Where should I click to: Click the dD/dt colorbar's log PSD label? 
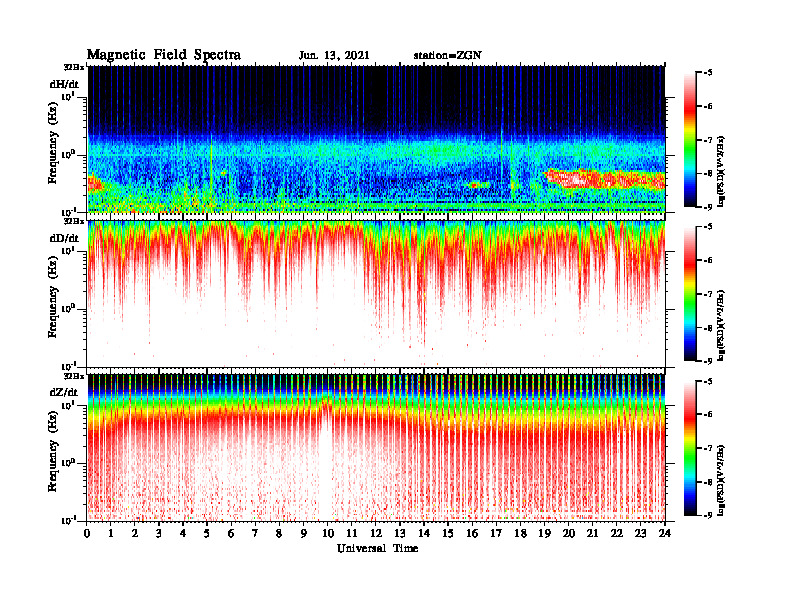[x=722, y=326]
